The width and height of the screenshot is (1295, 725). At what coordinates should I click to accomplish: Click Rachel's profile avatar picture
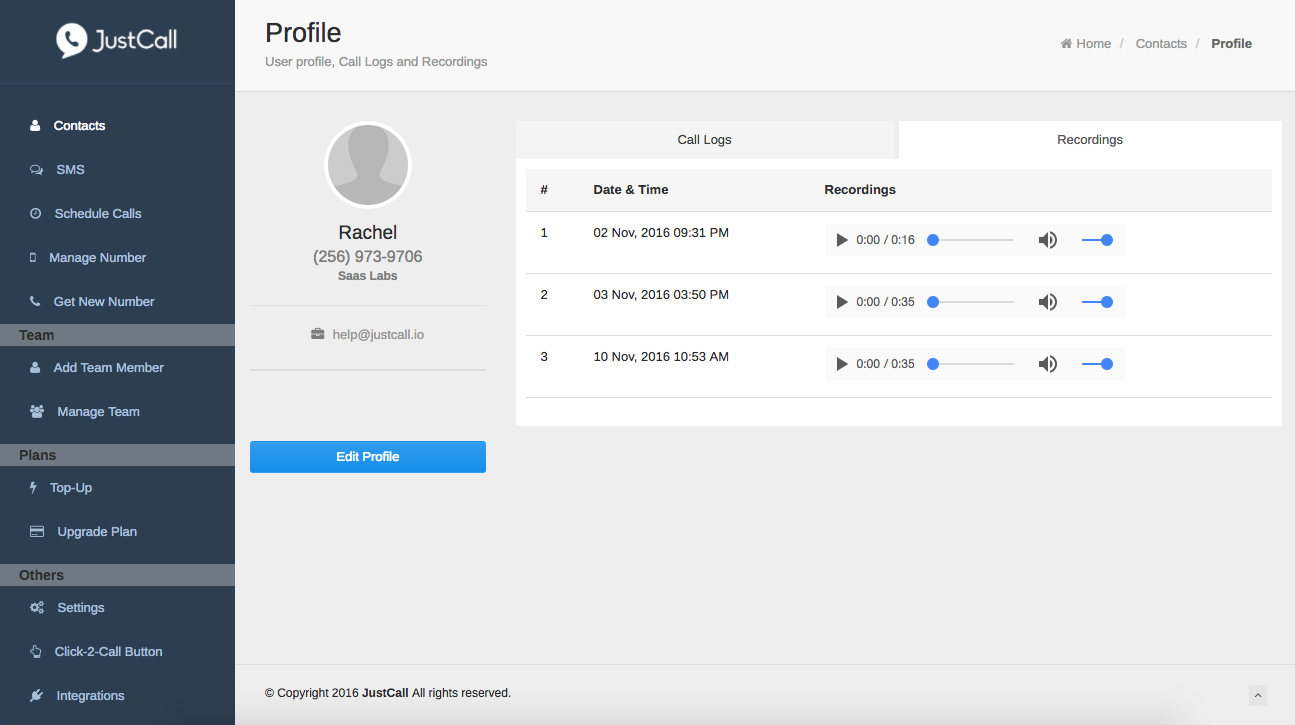(367, 166)
